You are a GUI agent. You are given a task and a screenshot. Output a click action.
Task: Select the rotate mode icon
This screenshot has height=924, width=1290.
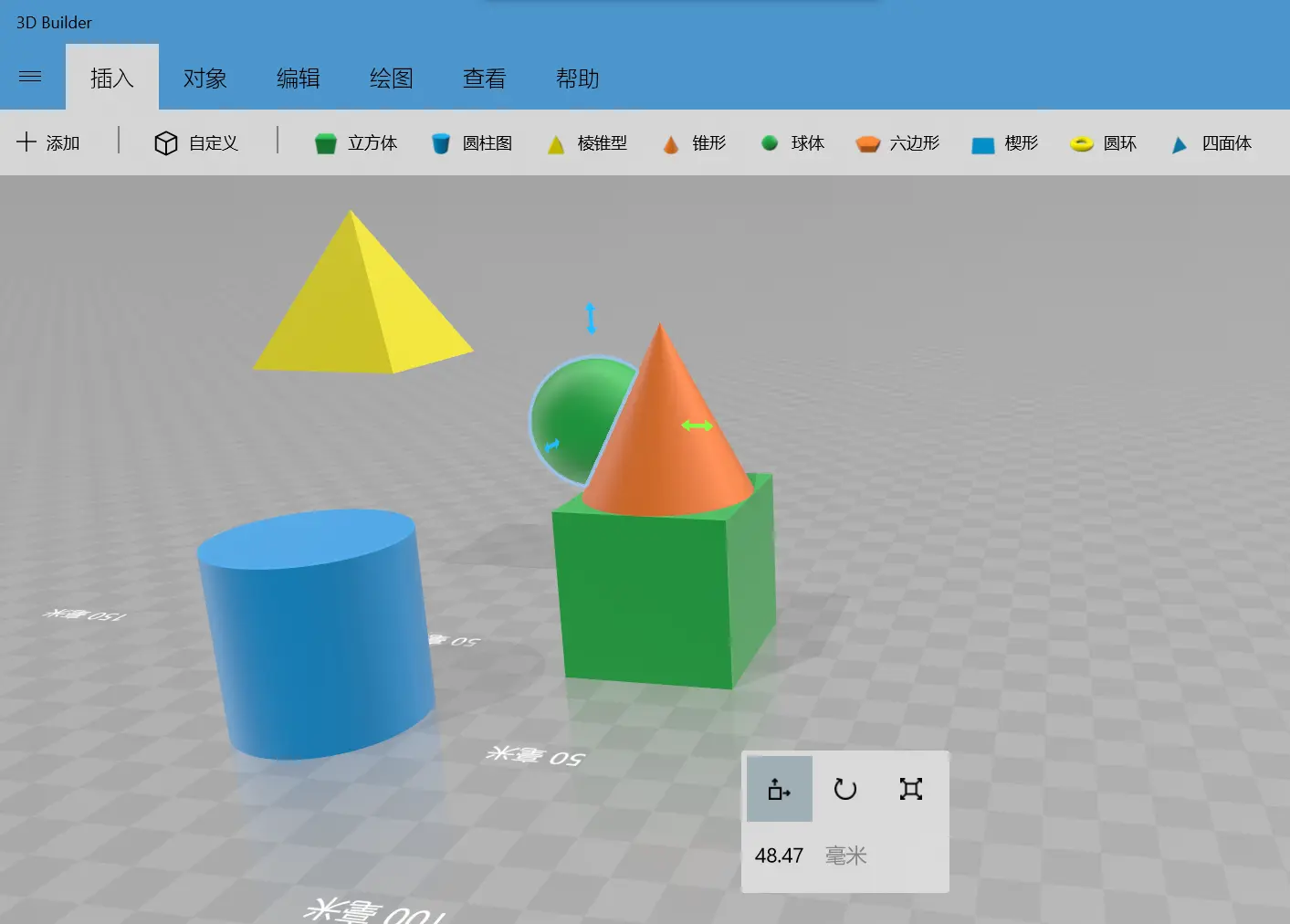[x=845, y=789]
